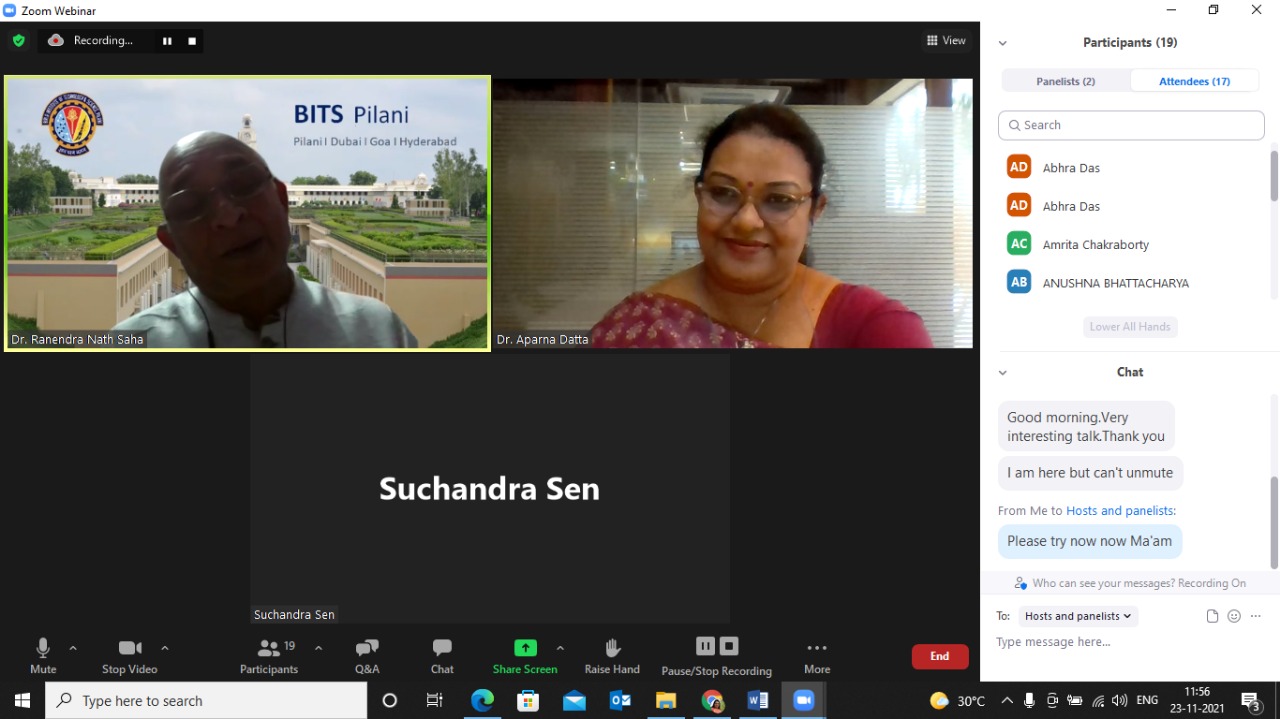Open weather widget showing 30°C
Image resolution: width=1280 pixels, height=719 pixels.
coord(957,700)
